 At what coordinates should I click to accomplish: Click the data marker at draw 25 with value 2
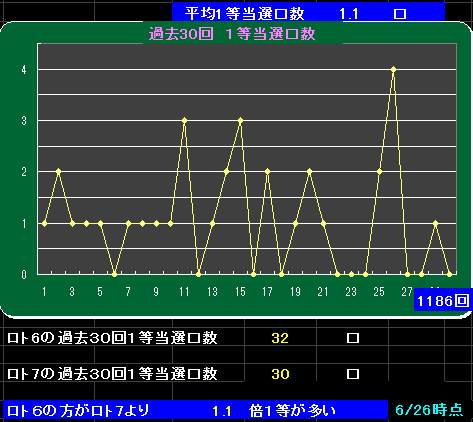(x=379, y=171)
